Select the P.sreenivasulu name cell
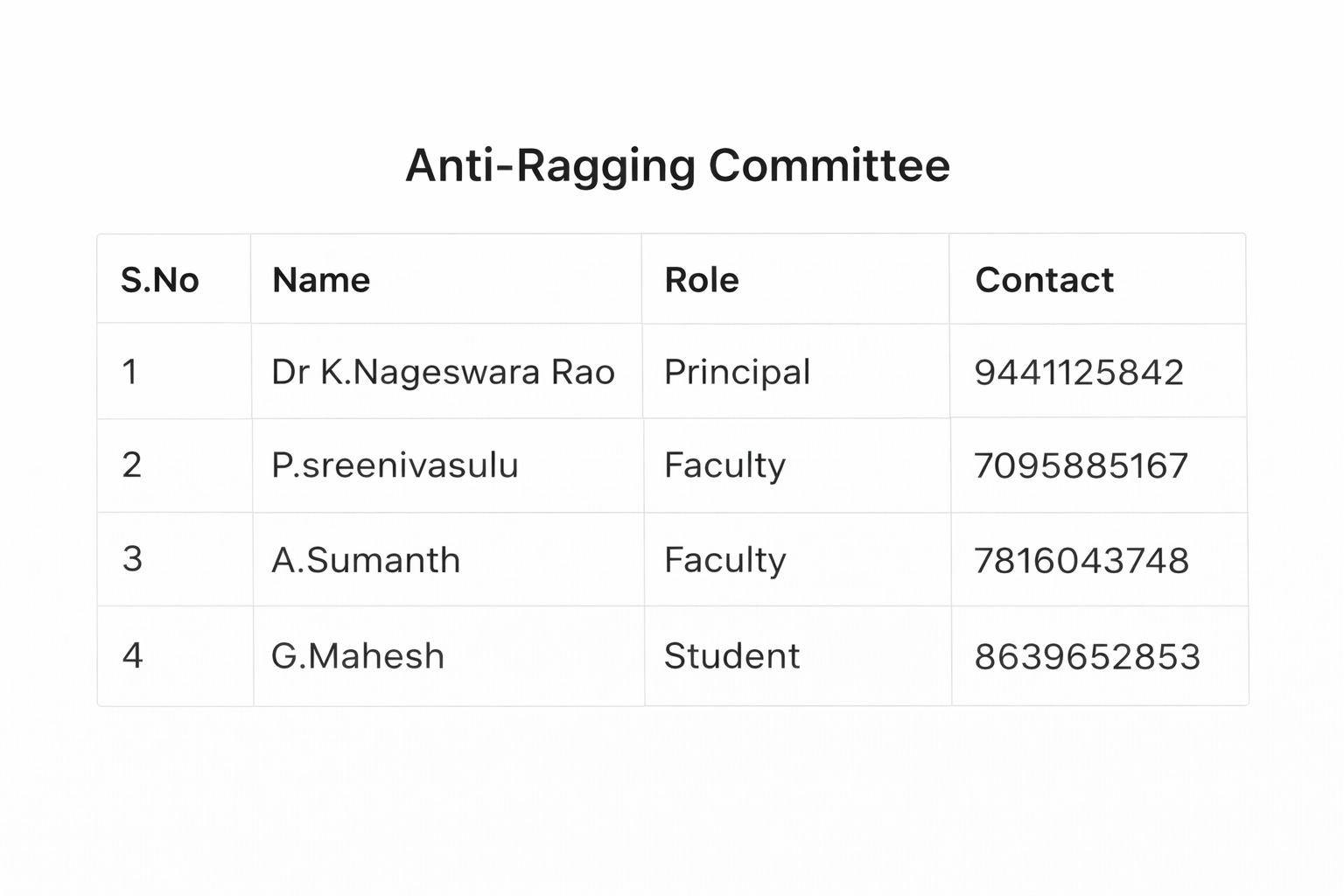Screen dimensions: 1344x896 click(x=395, y=465)
